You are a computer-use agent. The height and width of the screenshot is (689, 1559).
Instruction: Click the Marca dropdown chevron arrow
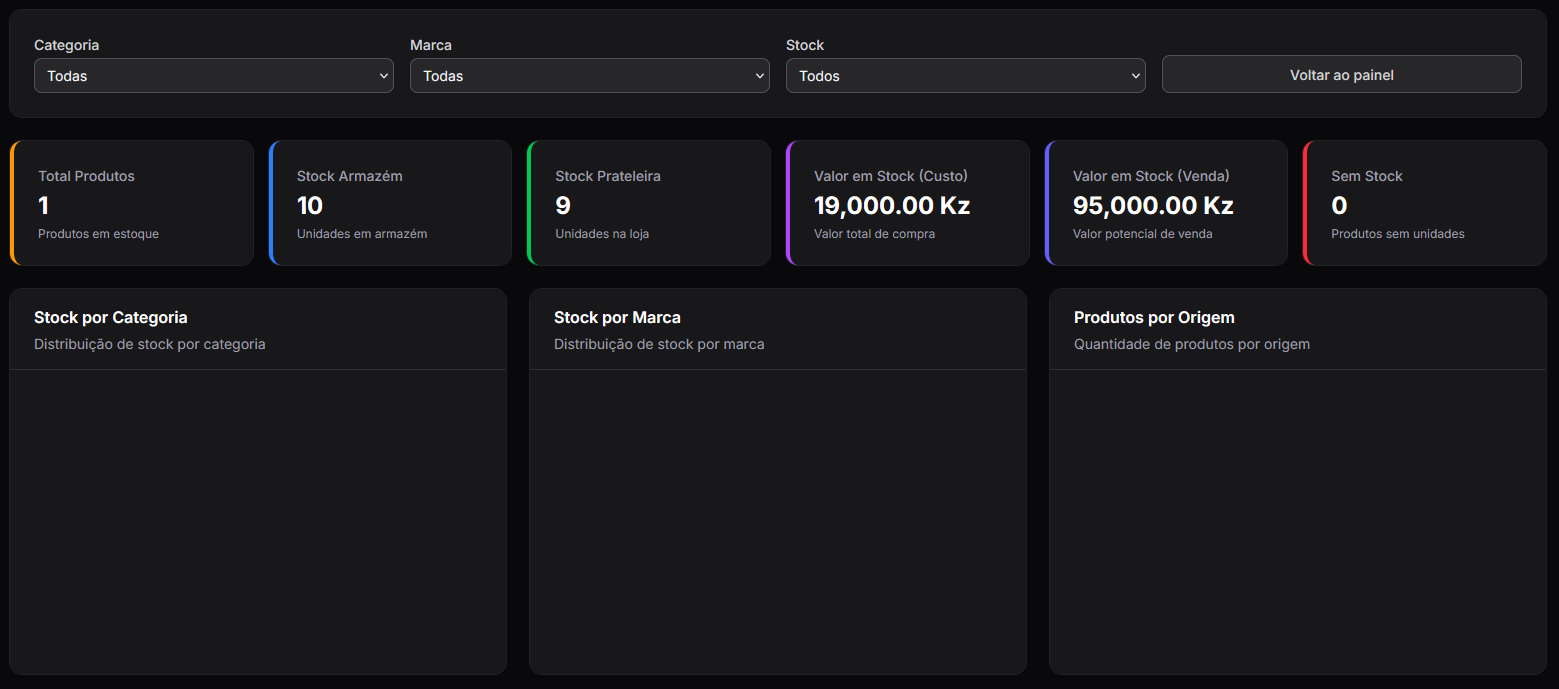click(x=760, y=76)
